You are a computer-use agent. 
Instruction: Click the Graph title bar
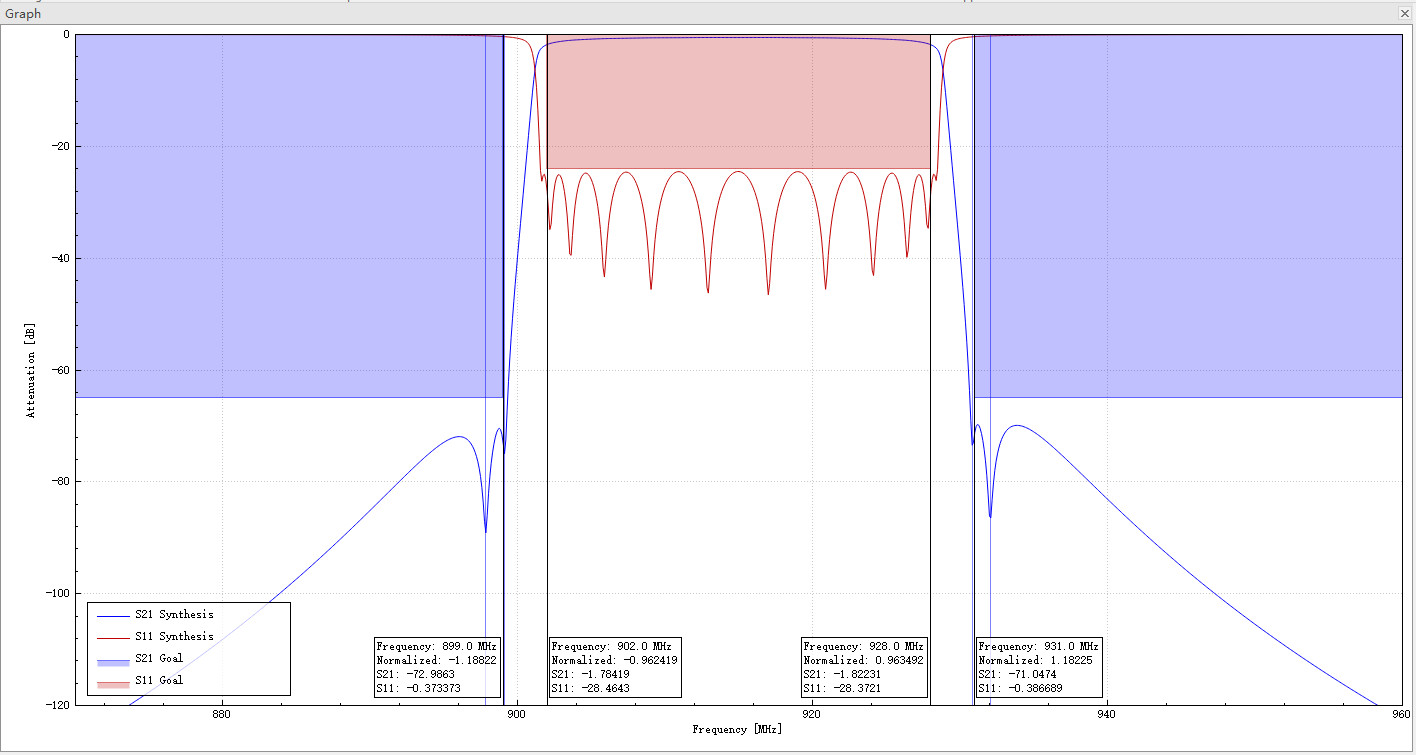point(21,13)
